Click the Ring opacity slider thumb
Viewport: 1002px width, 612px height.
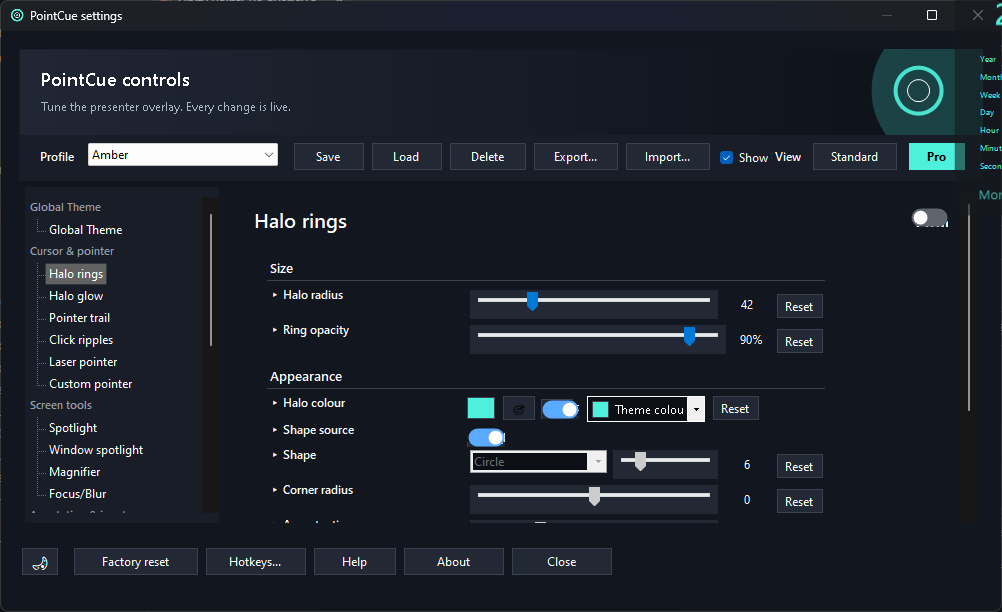[690, 336]
